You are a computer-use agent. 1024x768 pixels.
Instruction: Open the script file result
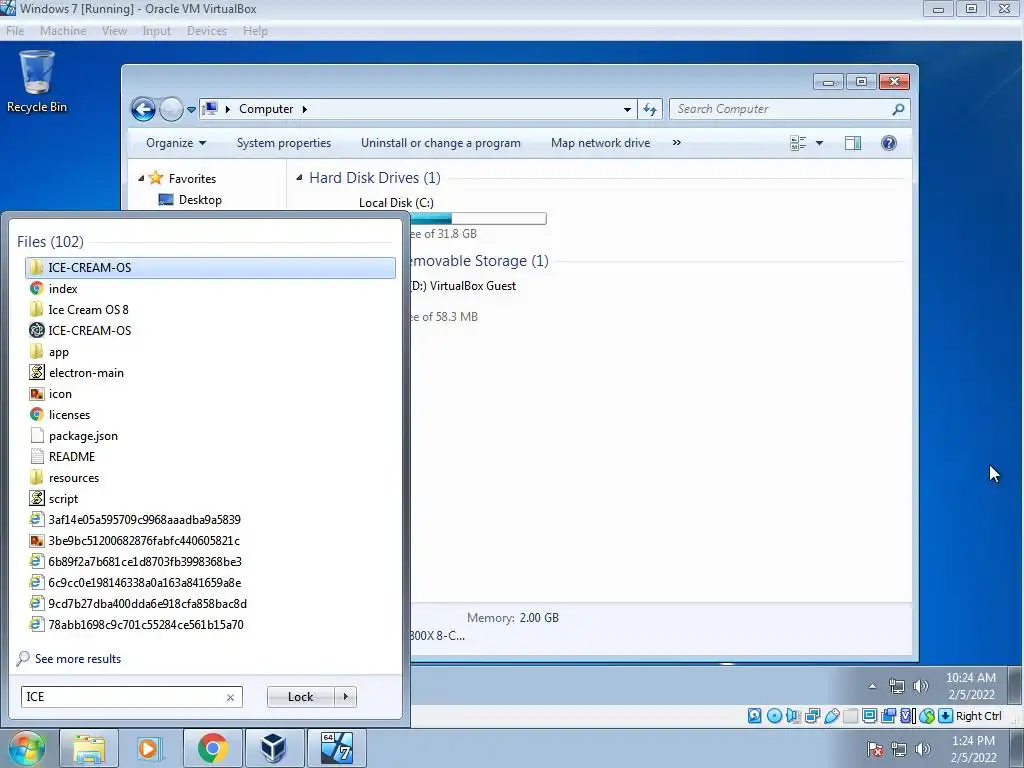(210, 498)
